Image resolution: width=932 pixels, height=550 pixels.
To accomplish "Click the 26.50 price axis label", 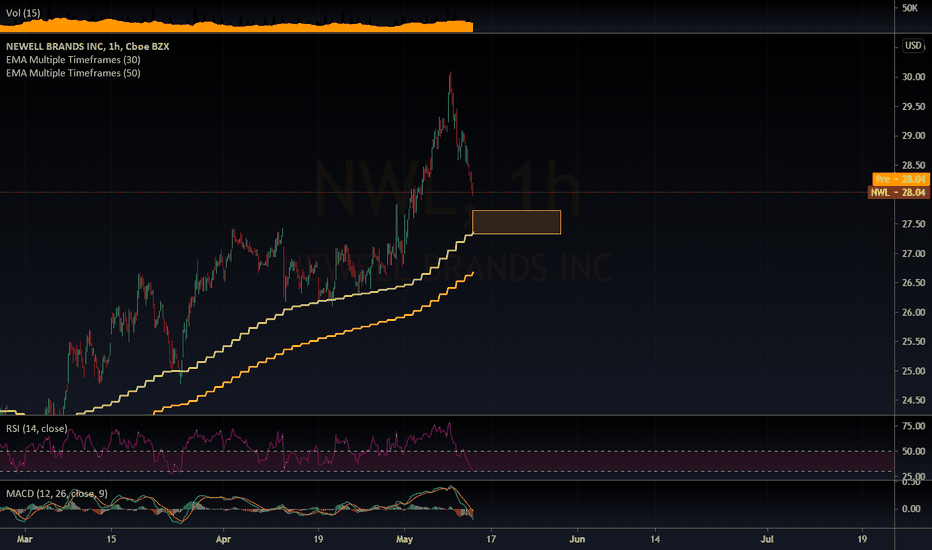I will (913, 282).
